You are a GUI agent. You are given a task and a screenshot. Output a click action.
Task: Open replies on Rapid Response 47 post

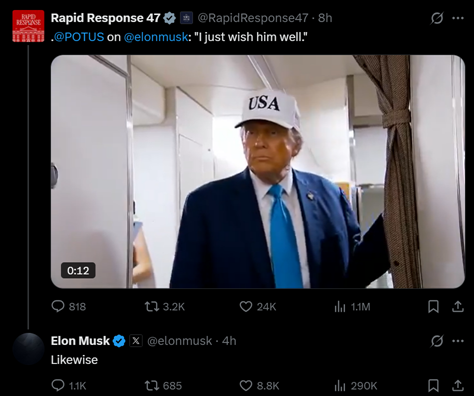point(68,306)
